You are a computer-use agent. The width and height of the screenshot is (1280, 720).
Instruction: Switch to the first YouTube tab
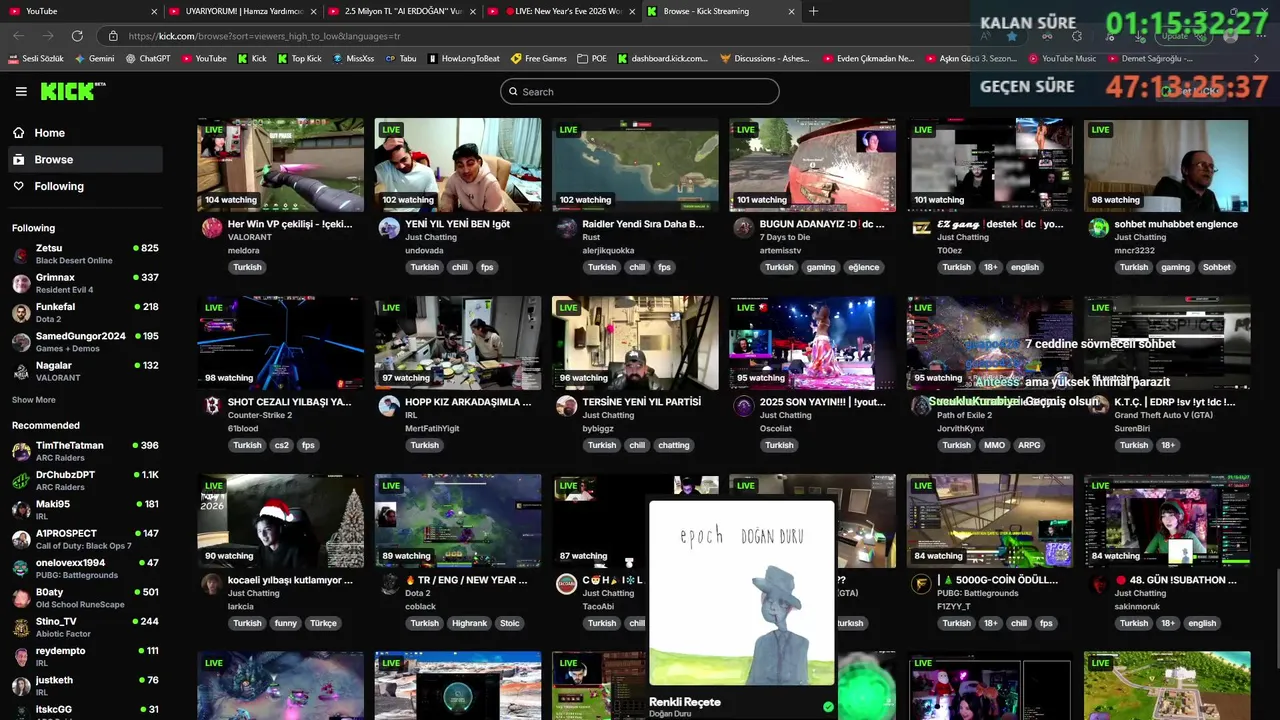(x=83, y=11)
